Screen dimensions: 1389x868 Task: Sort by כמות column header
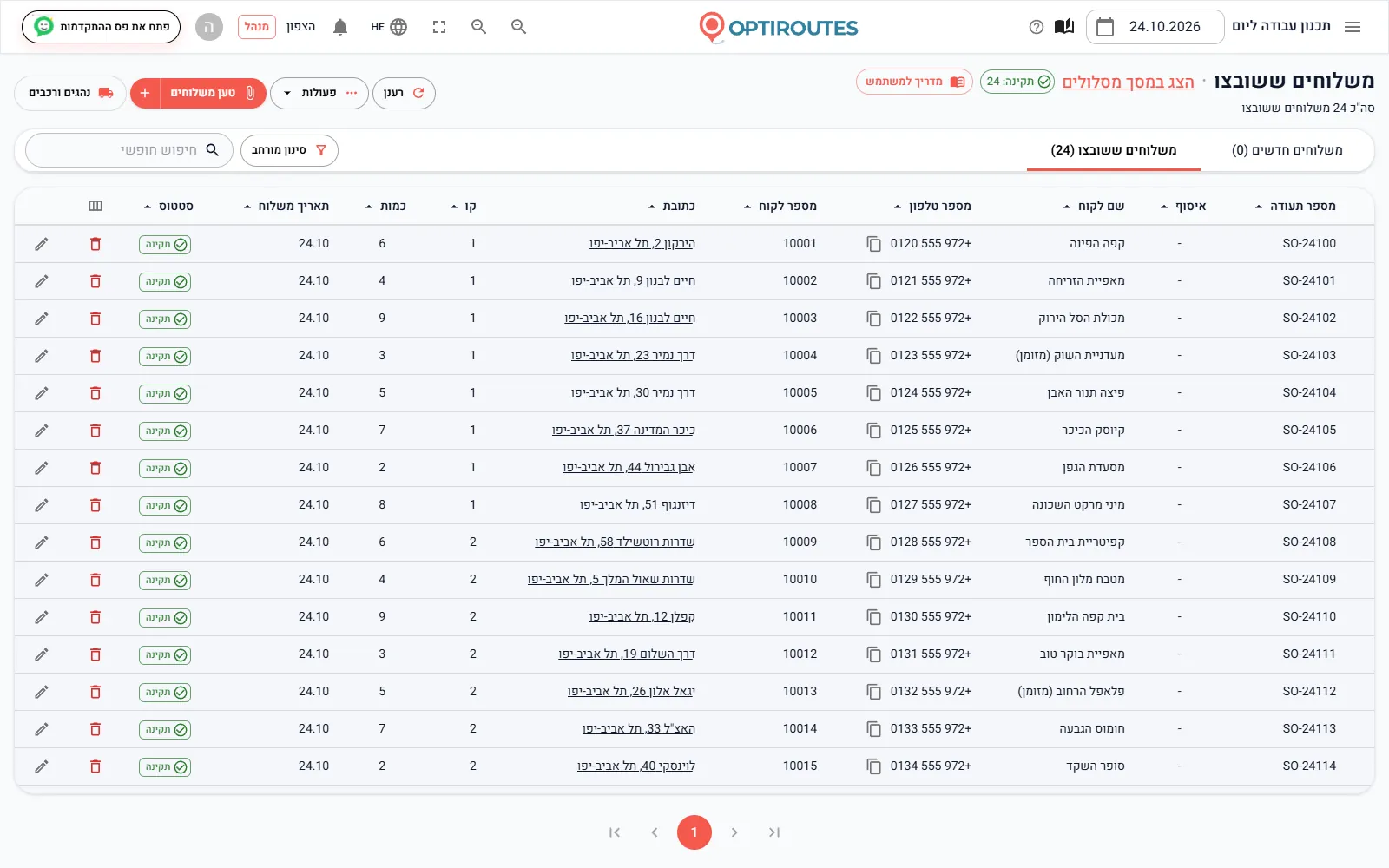point(386,207)
